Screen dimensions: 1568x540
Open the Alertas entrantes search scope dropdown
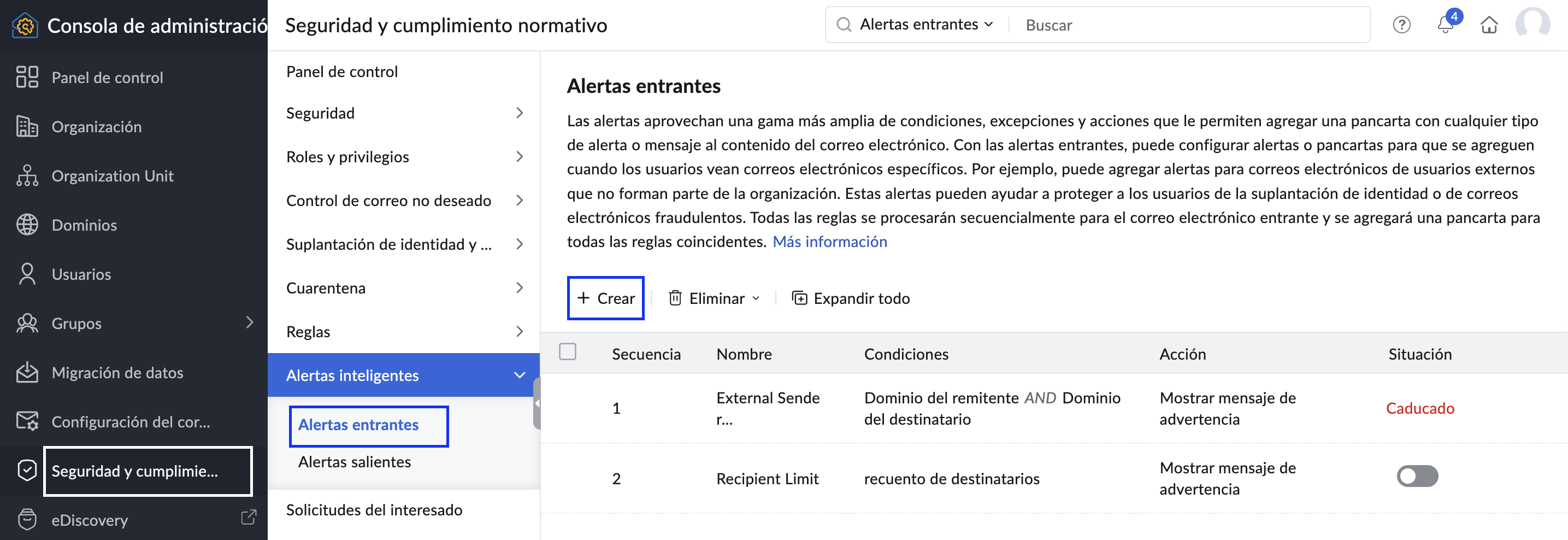click(927, 25)
